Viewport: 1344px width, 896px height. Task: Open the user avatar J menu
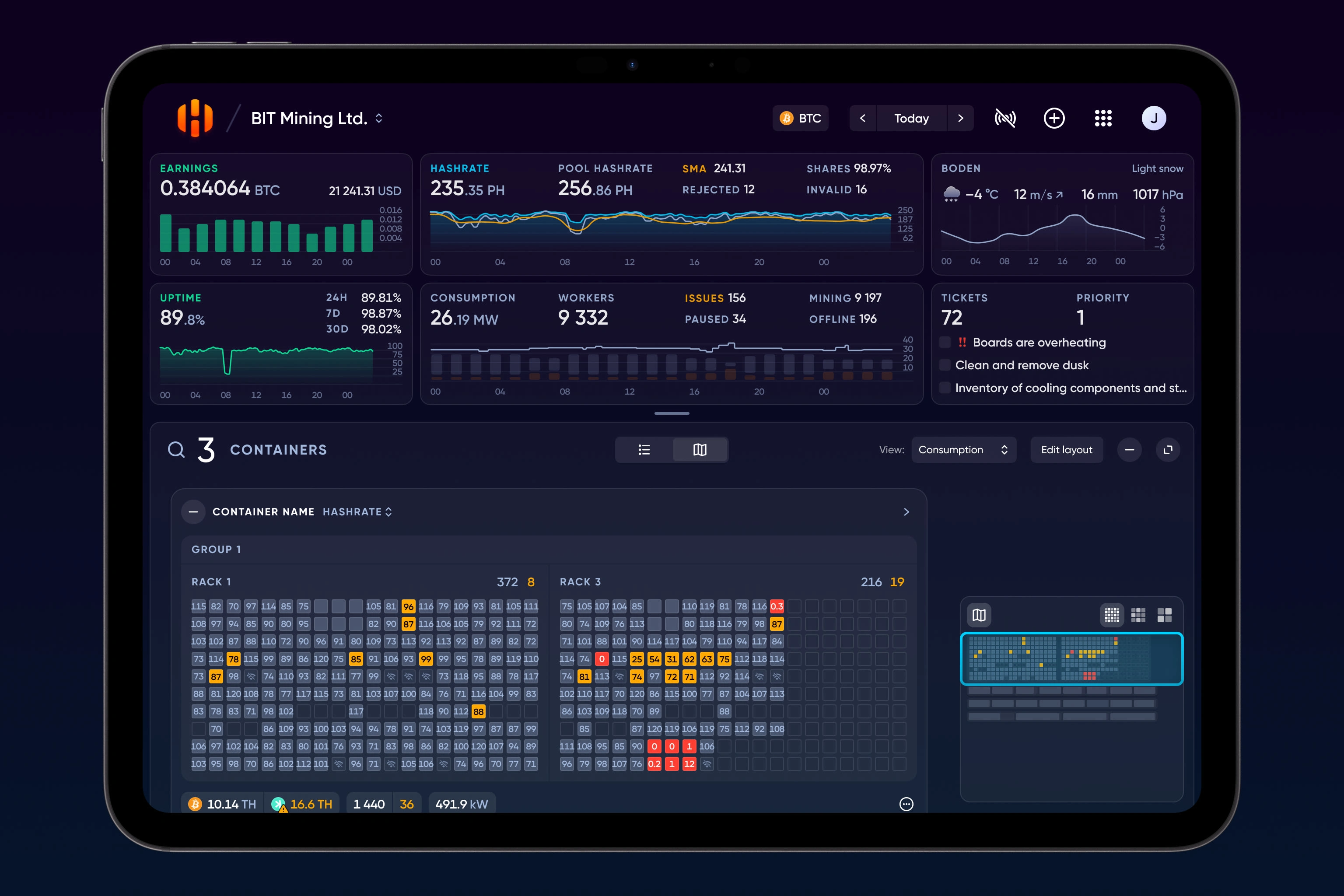point(1153,118)
